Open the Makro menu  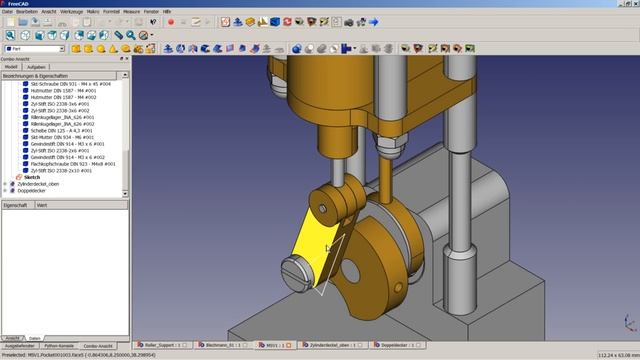(93, 11)
